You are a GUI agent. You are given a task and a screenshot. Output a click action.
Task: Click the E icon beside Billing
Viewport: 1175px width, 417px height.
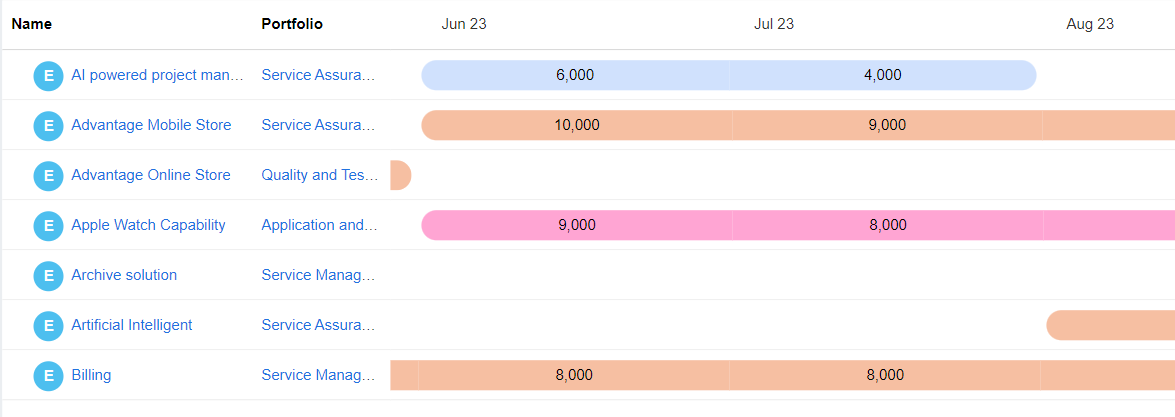tap(48, 375)
